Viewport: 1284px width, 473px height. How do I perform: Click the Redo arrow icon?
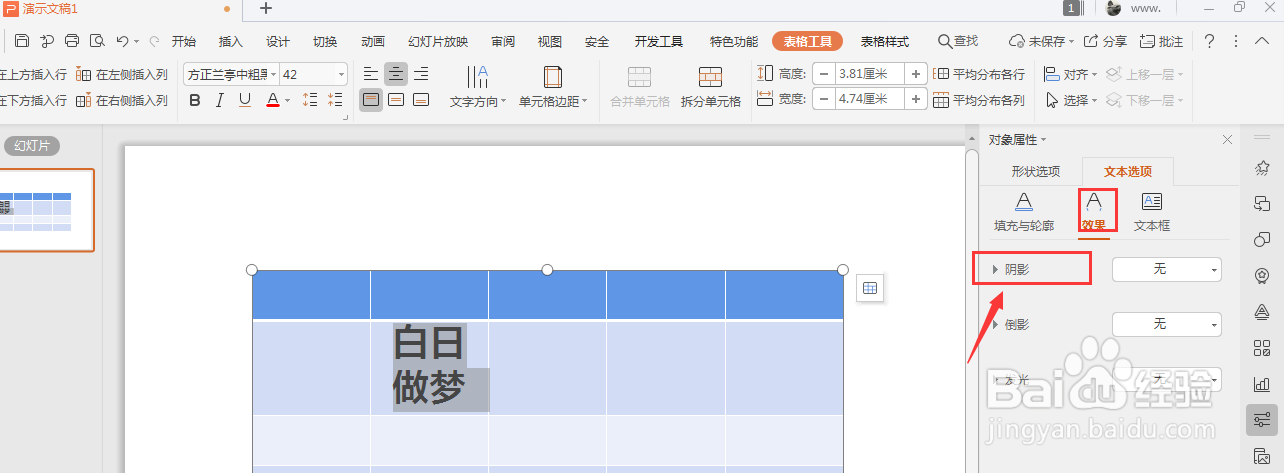coord(154,41)
